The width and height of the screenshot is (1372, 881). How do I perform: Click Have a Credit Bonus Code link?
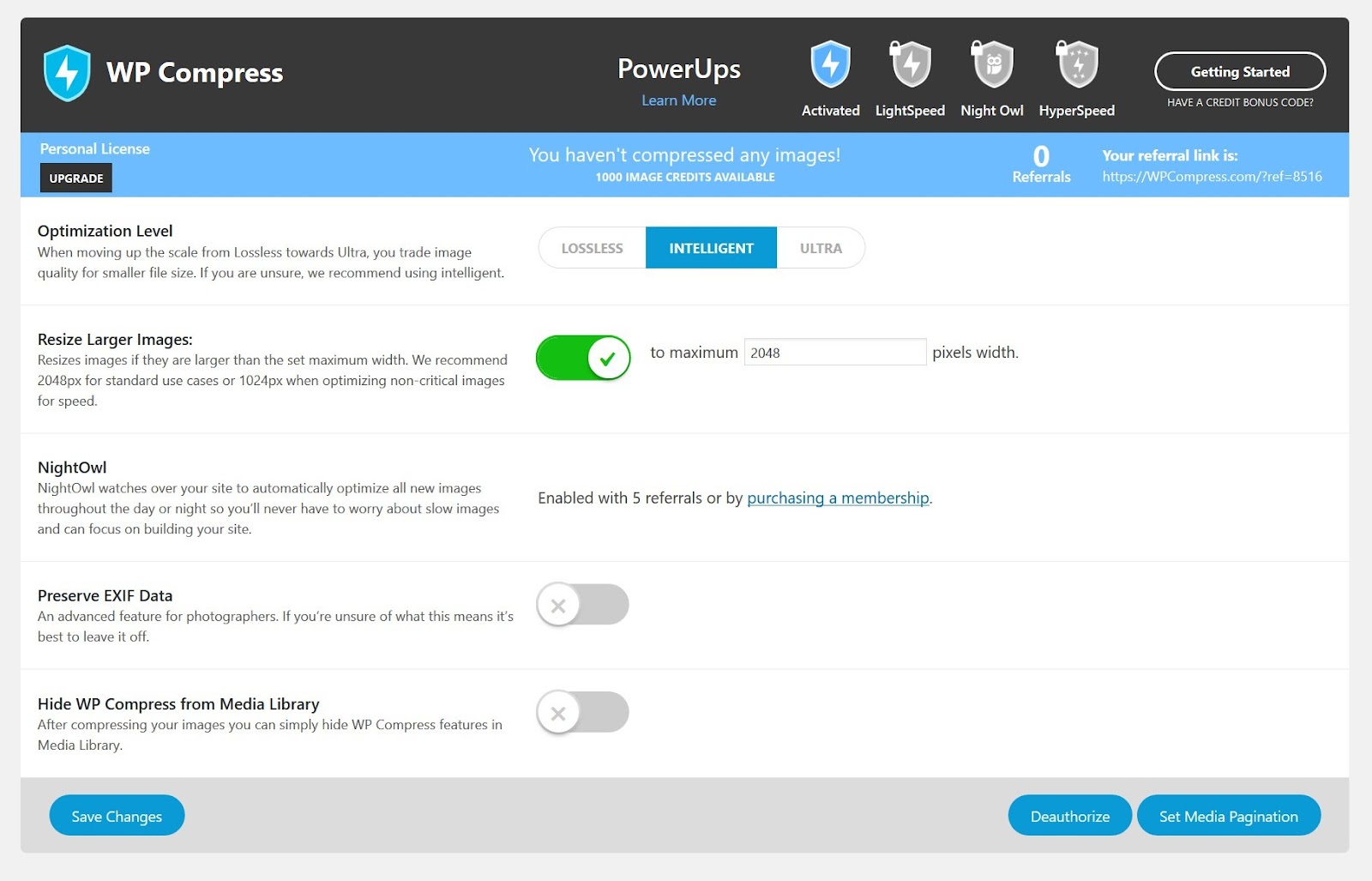coord(1240,102)
